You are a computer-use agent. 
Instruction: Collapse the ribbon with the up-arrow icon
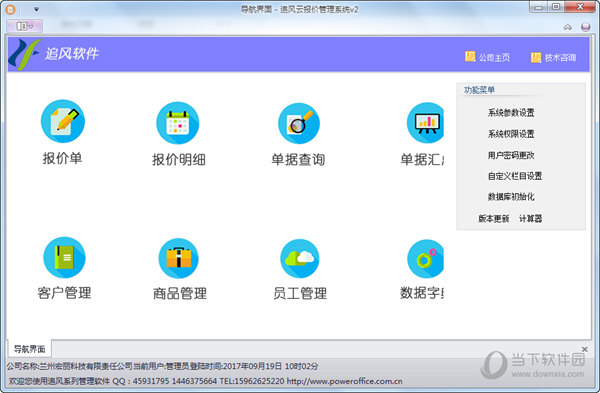568,27
